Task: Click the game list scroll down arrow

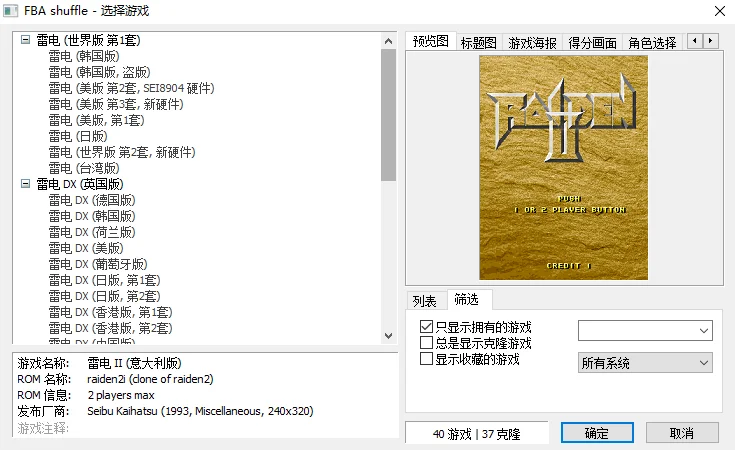Action: (x=388, y=336)
